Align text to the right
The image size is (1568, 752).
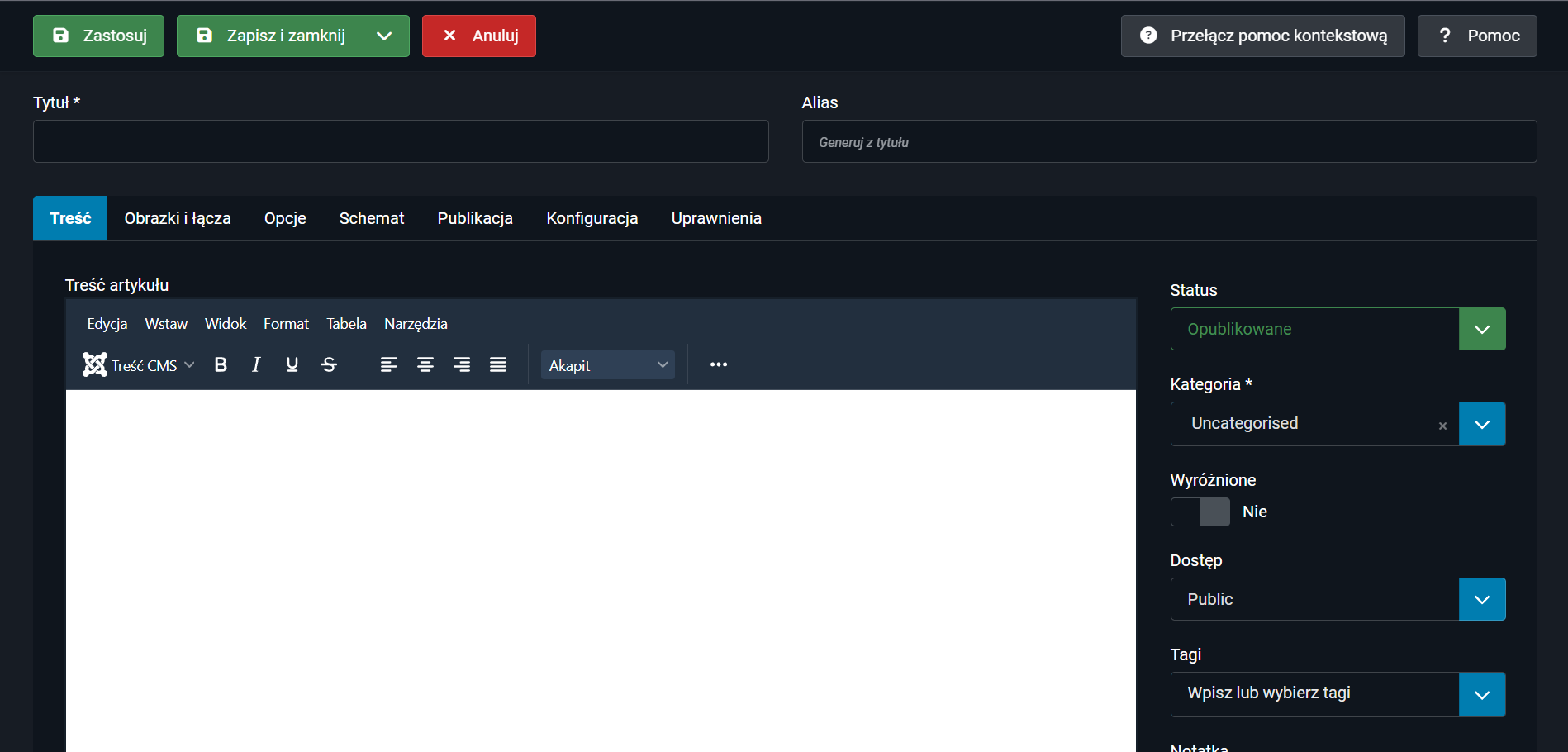(462, 365)
